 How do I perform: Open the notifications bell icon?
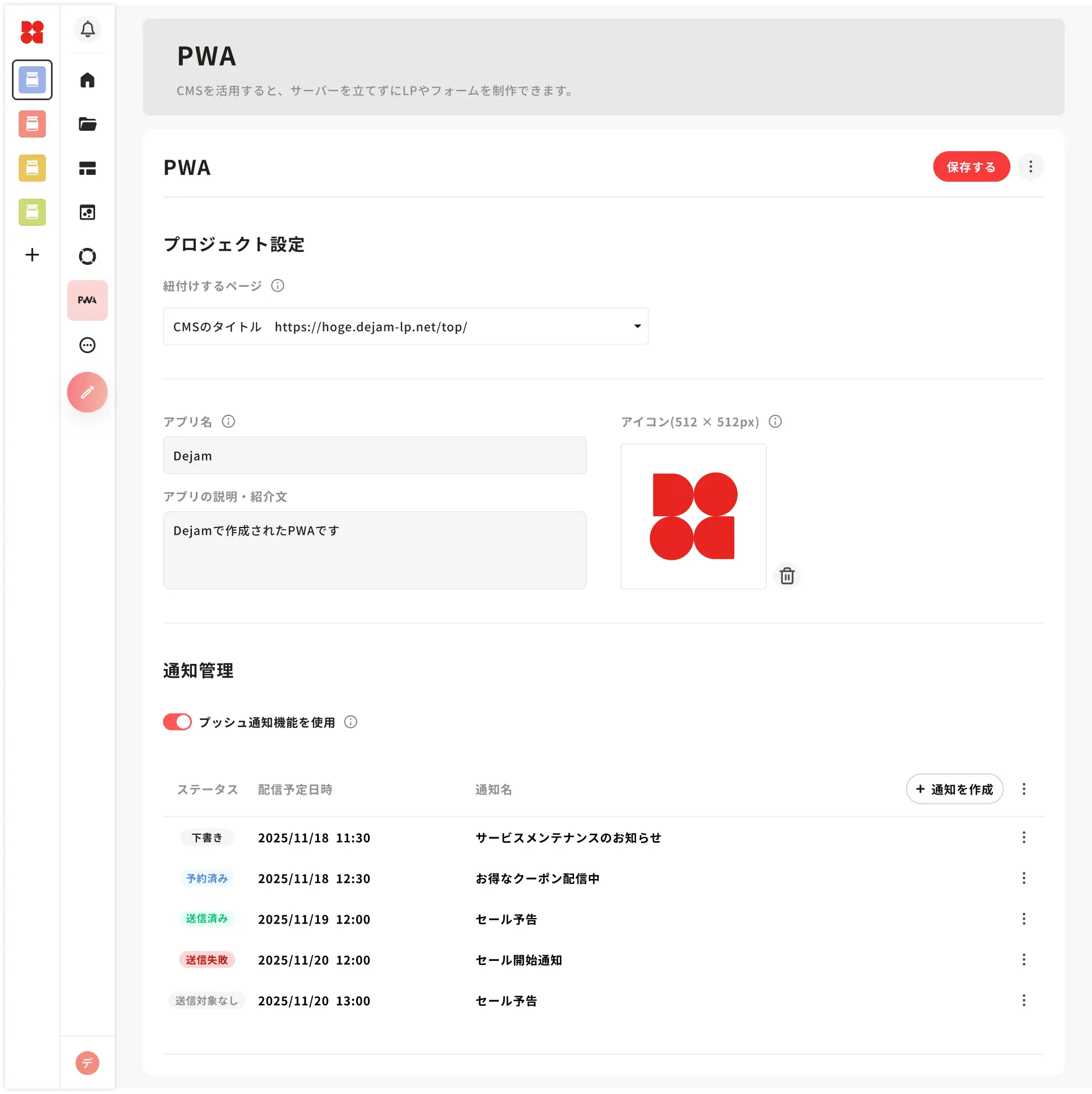pyautogui.click(x=87, y=29)
